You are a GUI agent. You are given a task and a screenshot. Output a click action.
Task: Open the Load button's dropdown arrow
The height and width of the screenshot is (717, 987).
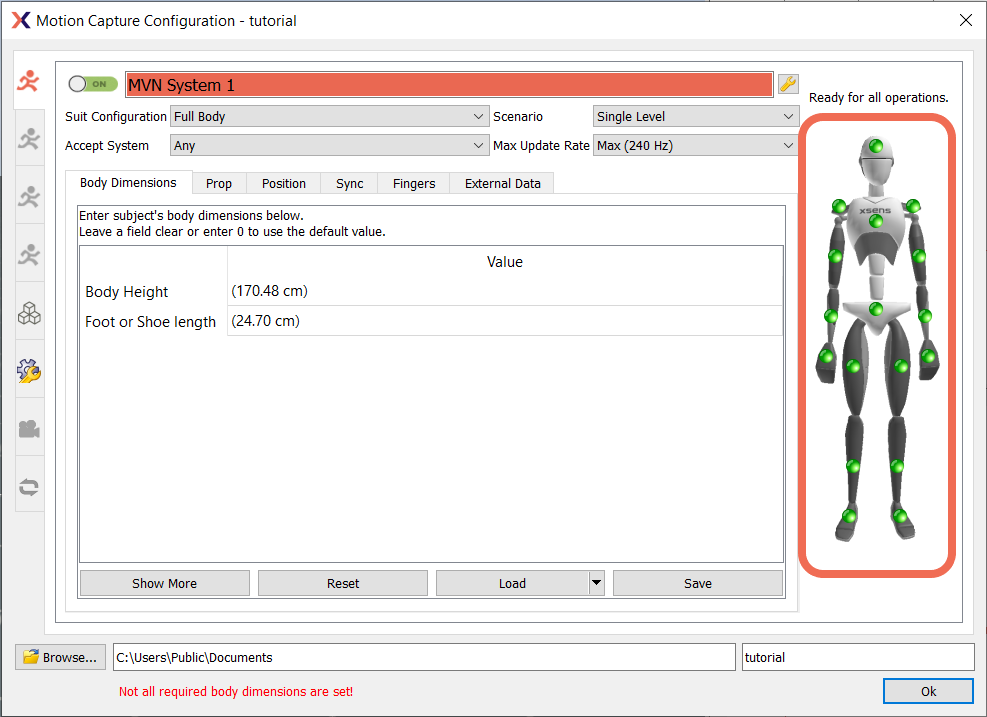click(x=595, y=583)
